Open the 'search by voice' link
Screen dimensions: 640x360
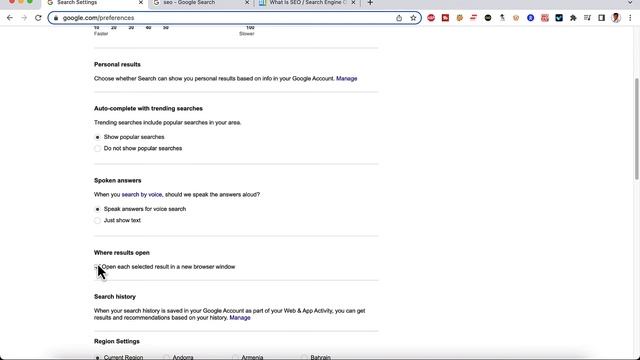(142, 195)
